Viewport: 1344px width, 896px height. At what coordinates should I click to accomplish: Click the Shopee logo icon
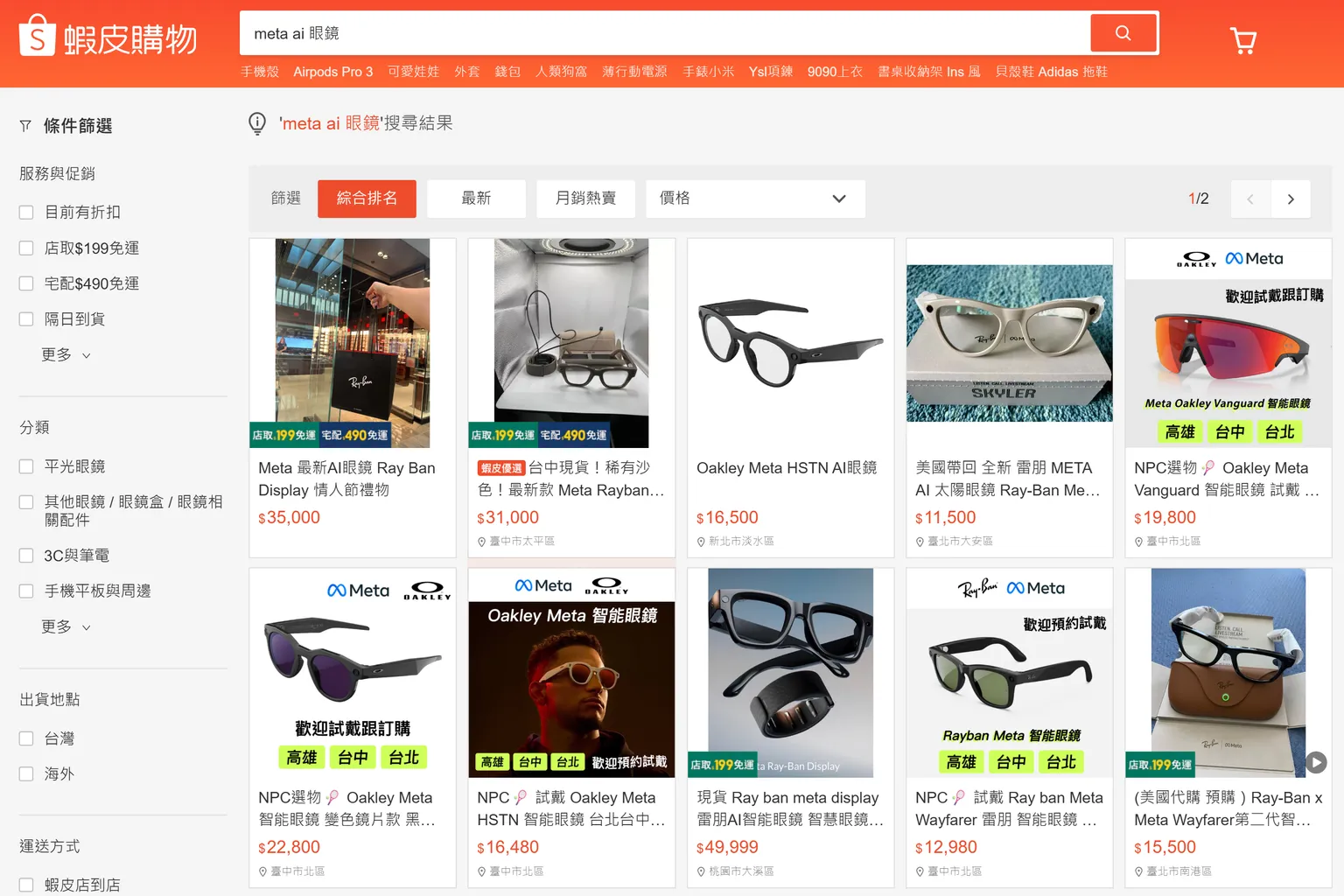[x=37, y=35]
